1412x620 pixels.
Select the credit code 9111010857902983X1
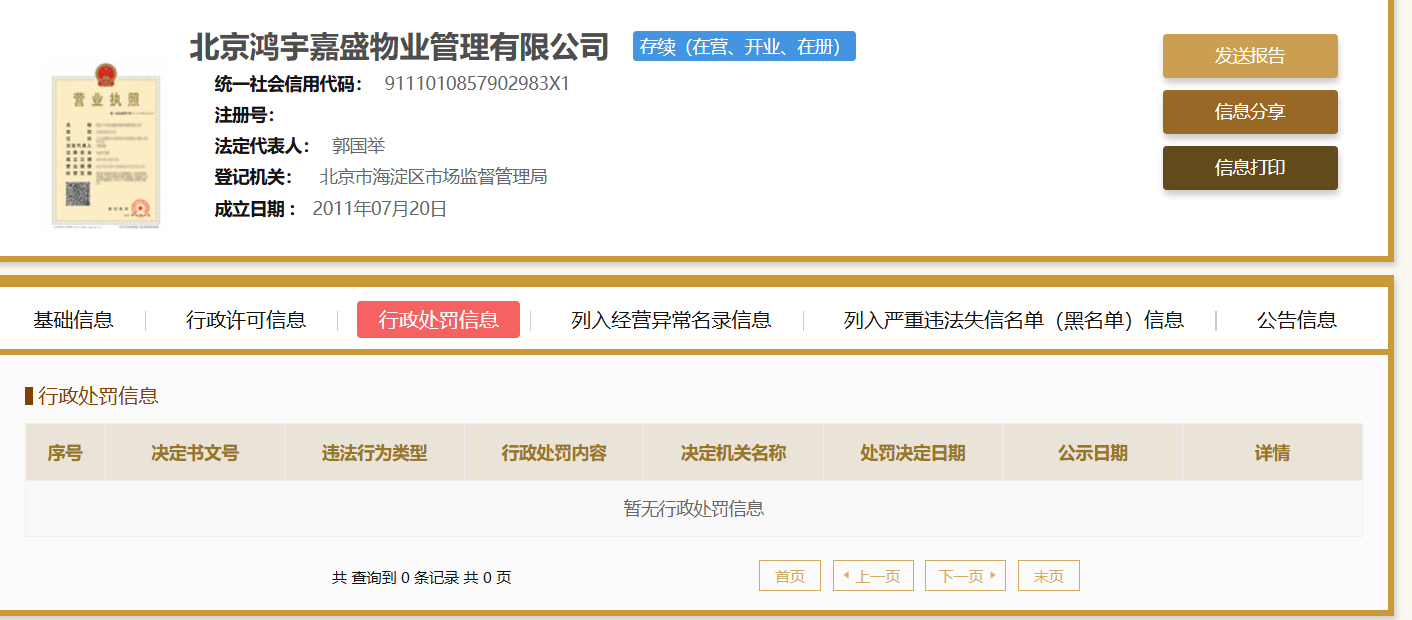pos(477,83)
